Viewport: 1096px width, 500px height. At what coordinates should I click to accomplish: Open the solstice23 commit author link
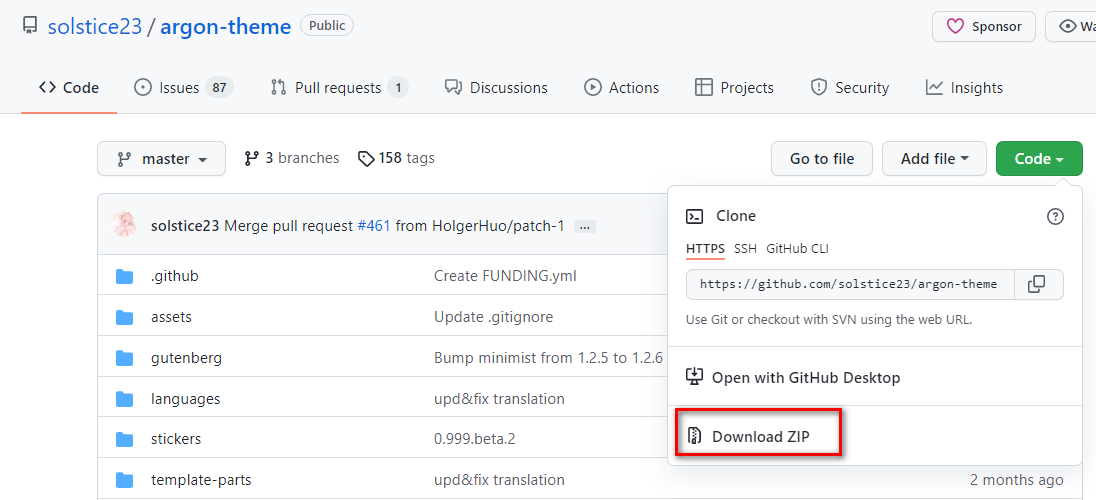pos(185,226)
